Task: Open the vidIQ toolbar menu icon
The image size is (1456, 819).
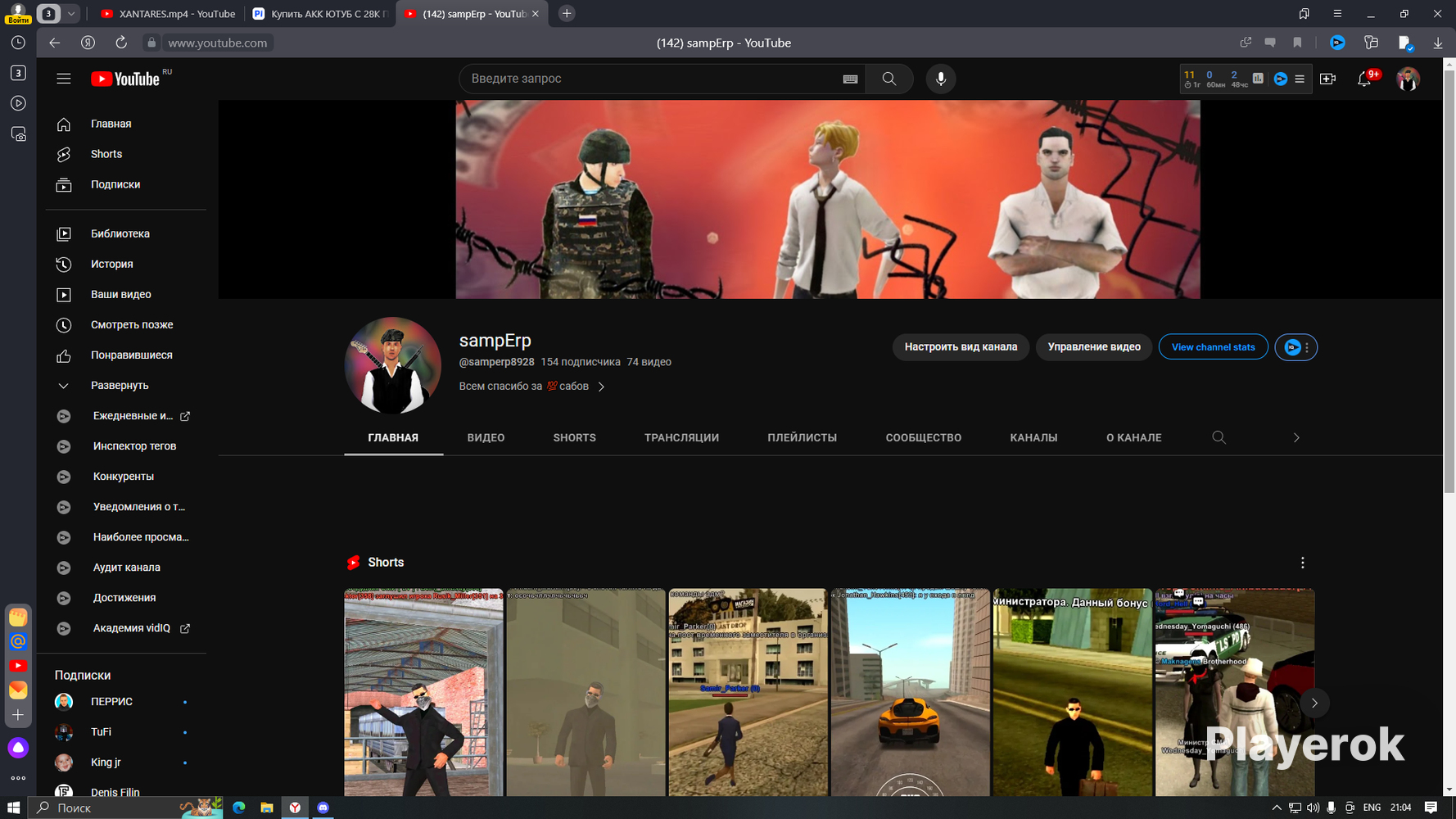Action: coord(1300,79)
